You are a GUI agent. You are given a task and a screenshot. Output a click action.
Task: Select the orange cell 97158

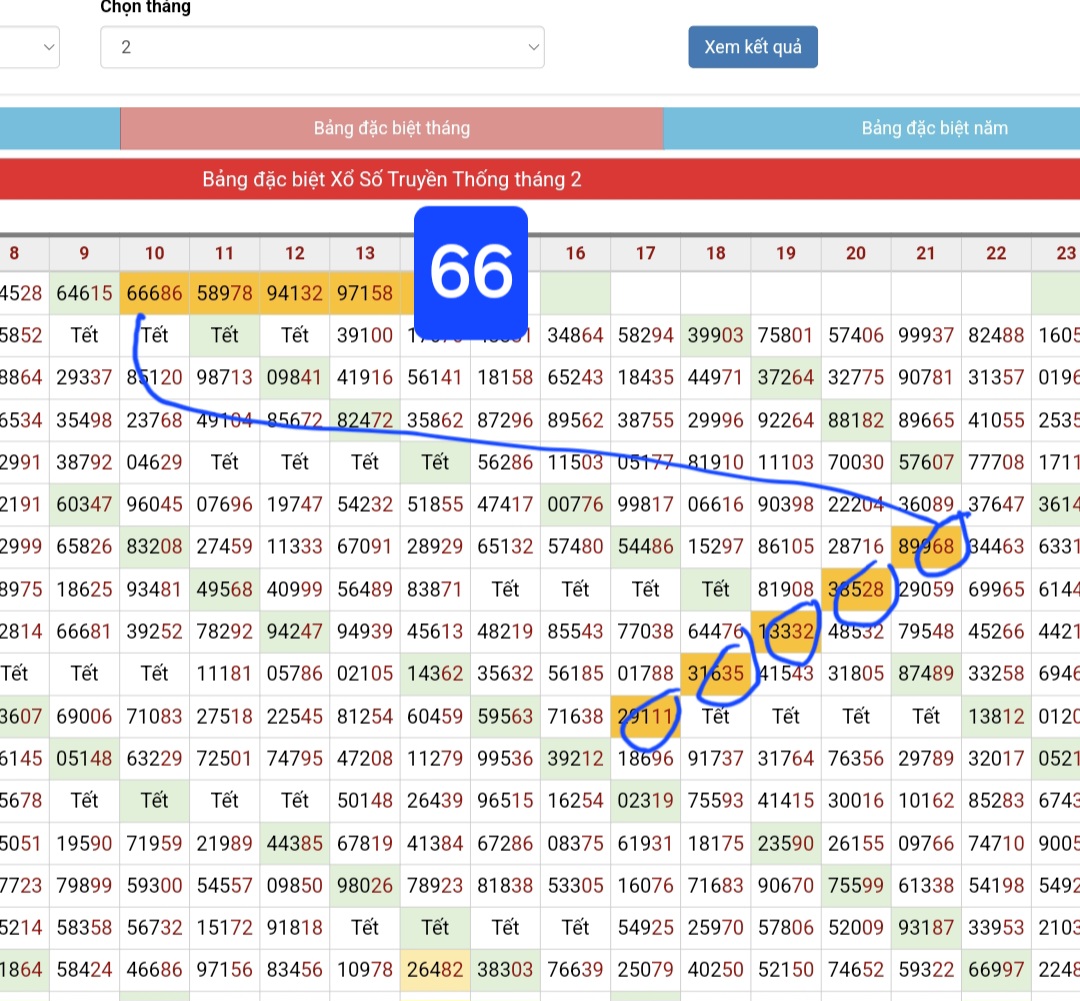click(x=365, y=293)
